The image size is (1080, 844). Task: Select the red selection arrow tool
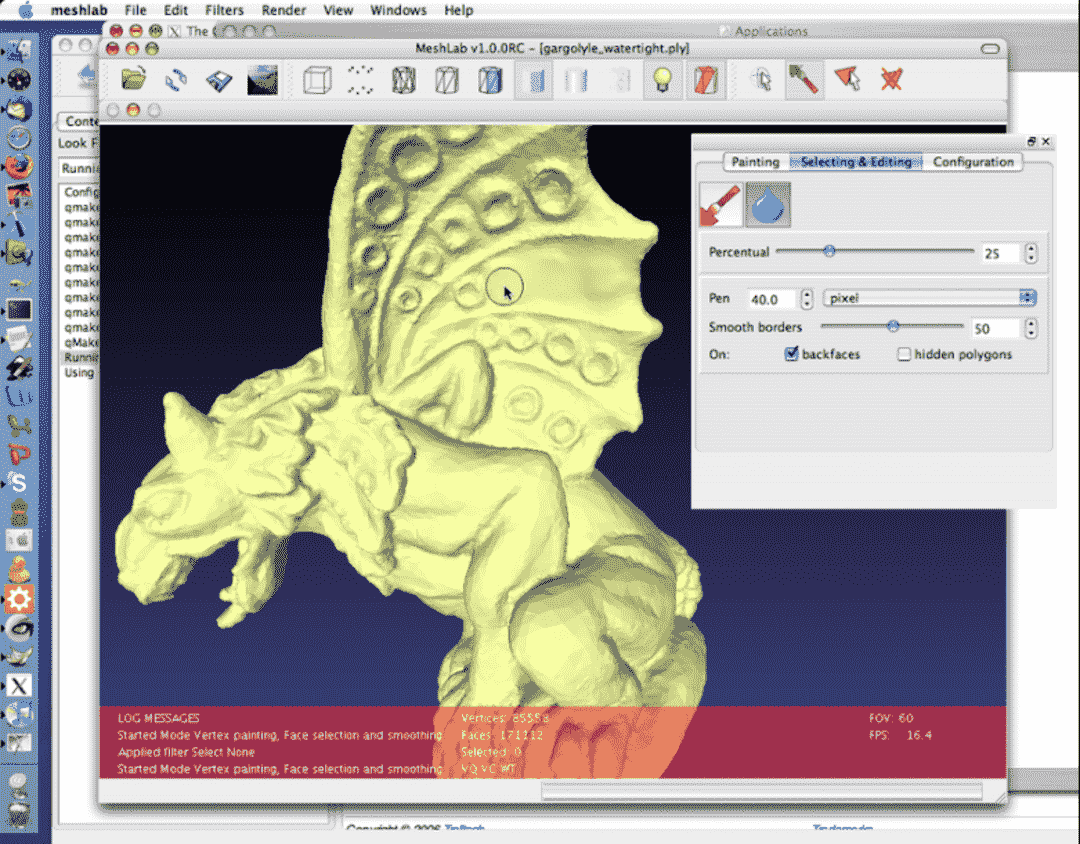(x=849, y=80)
